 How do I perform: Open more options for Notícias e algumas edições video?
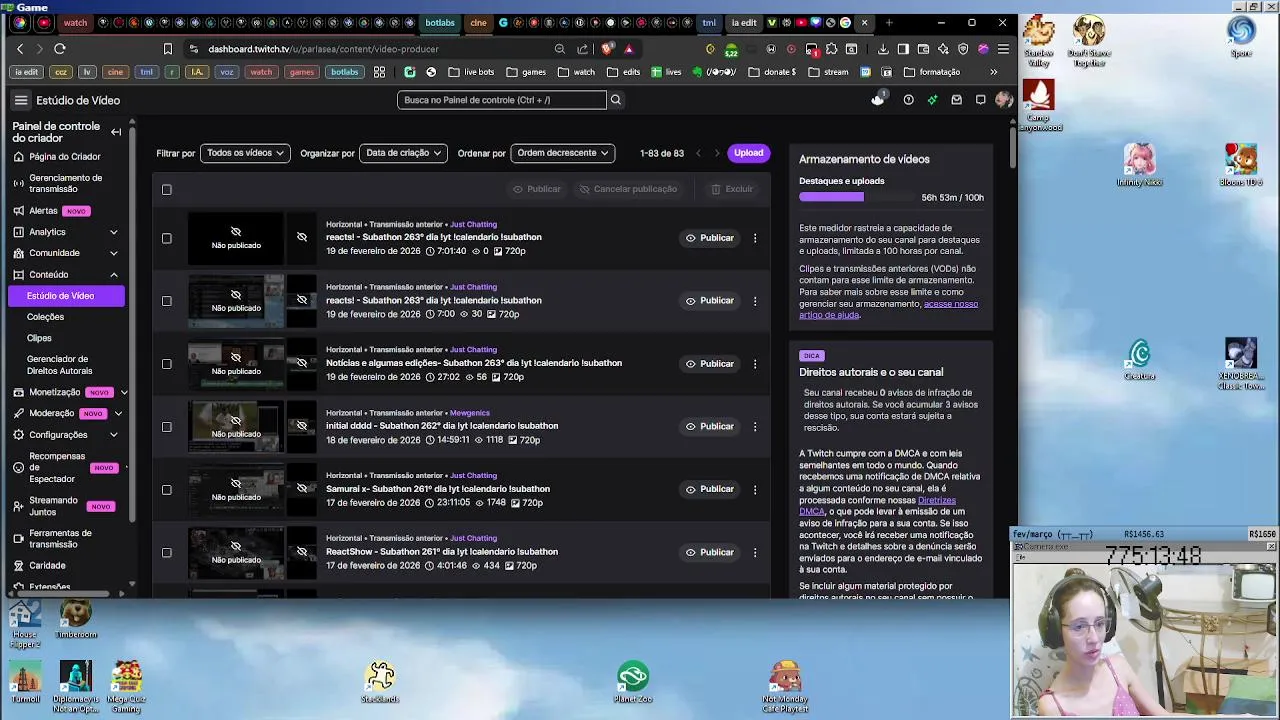point(755,364)
